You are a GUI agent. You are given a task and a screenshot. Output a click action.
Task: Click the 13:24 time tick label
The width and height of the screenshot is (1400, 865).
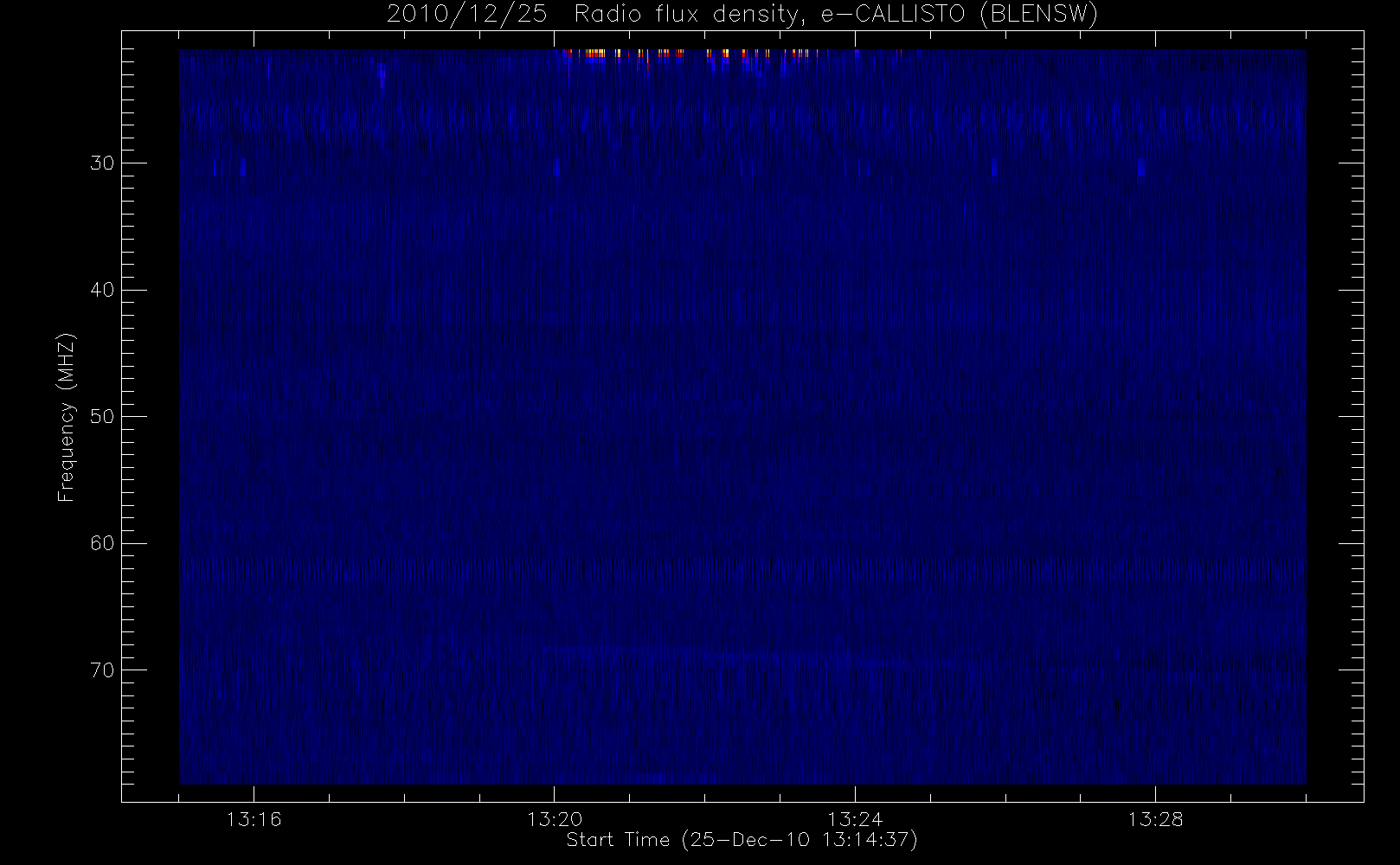(855, 819)
